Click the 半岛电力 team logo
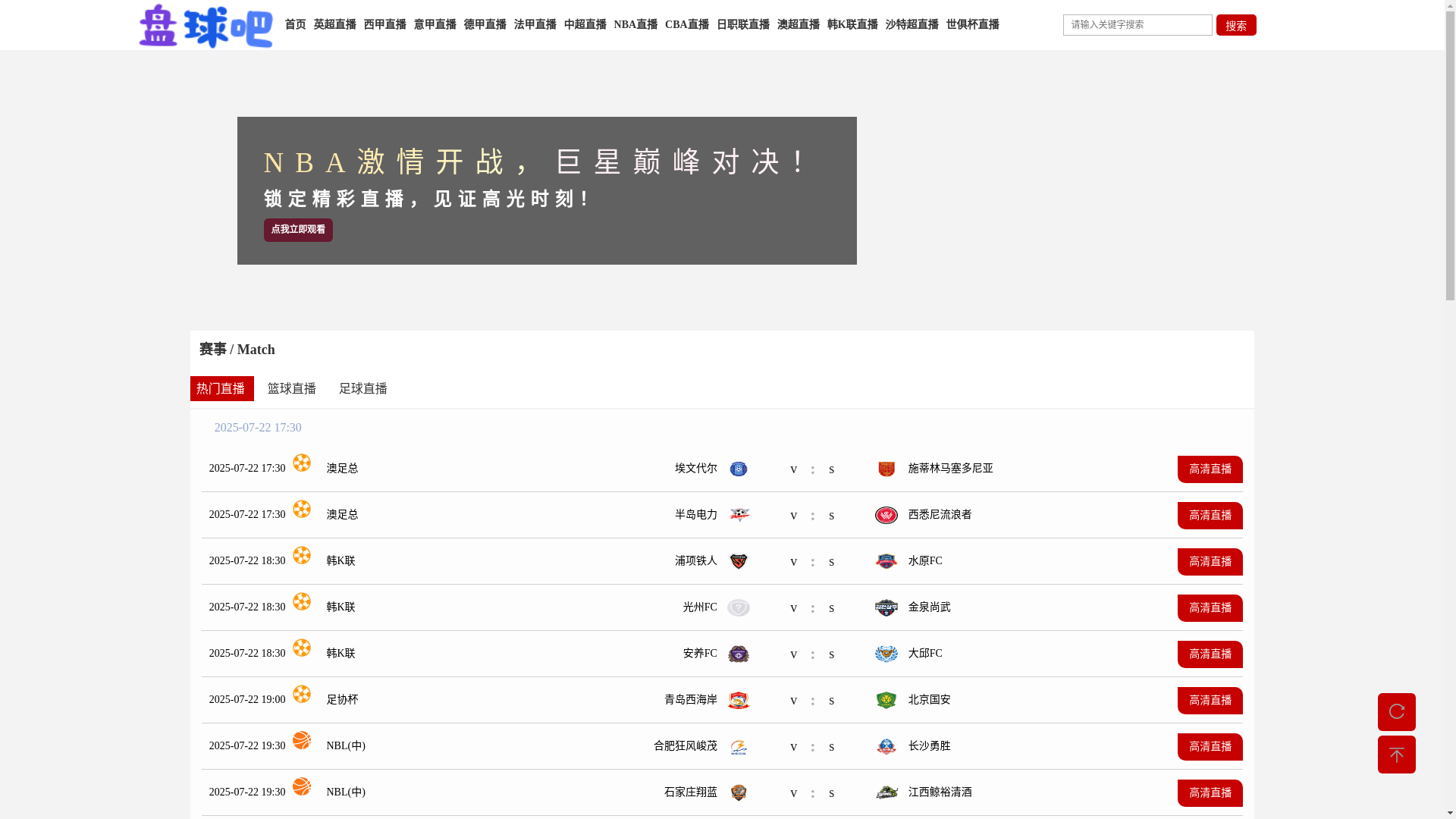Viewport: 1456px width, 819px height. tap(738, 516)
